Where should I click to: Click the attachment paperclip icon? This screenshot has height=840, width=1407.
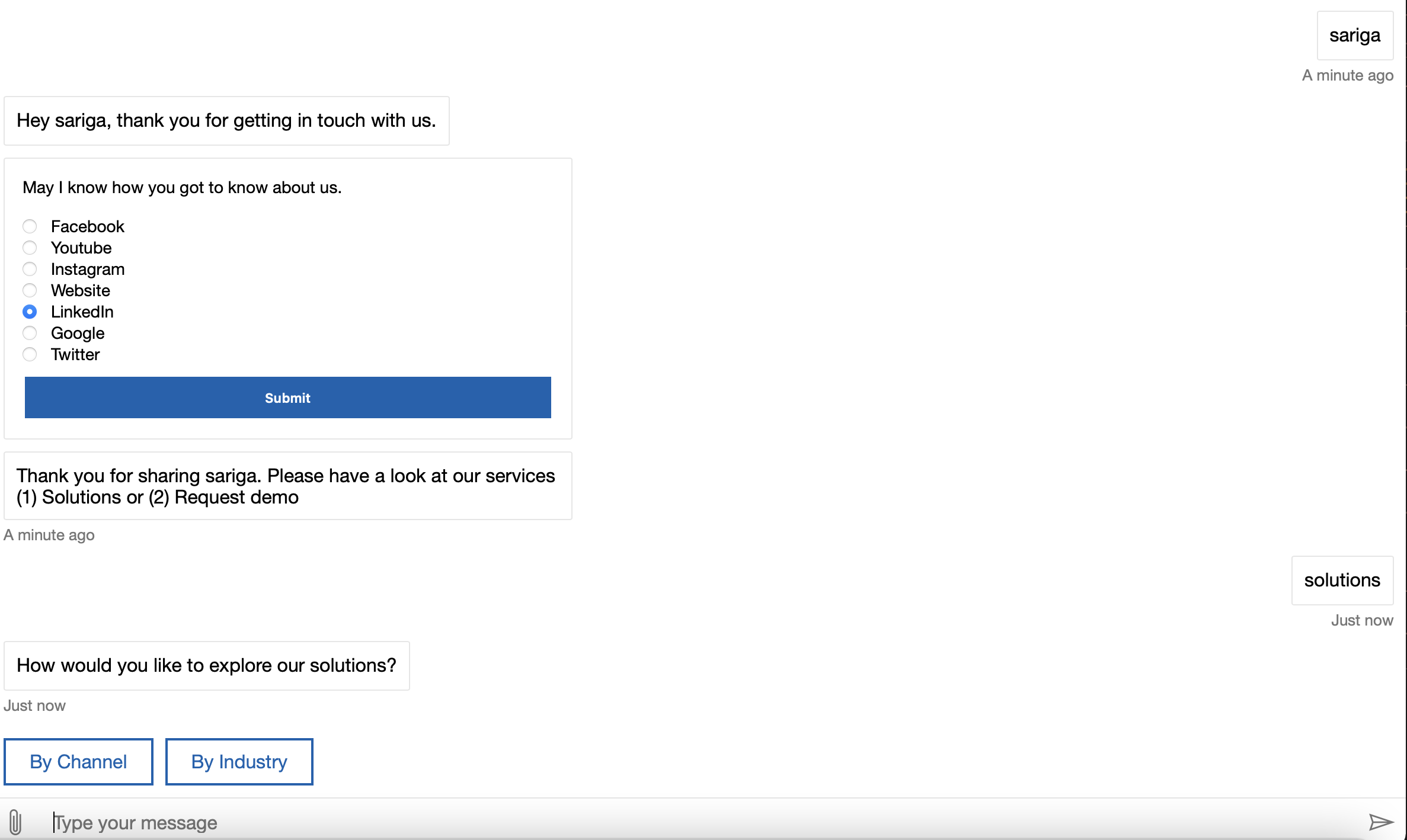pos(15,822)
